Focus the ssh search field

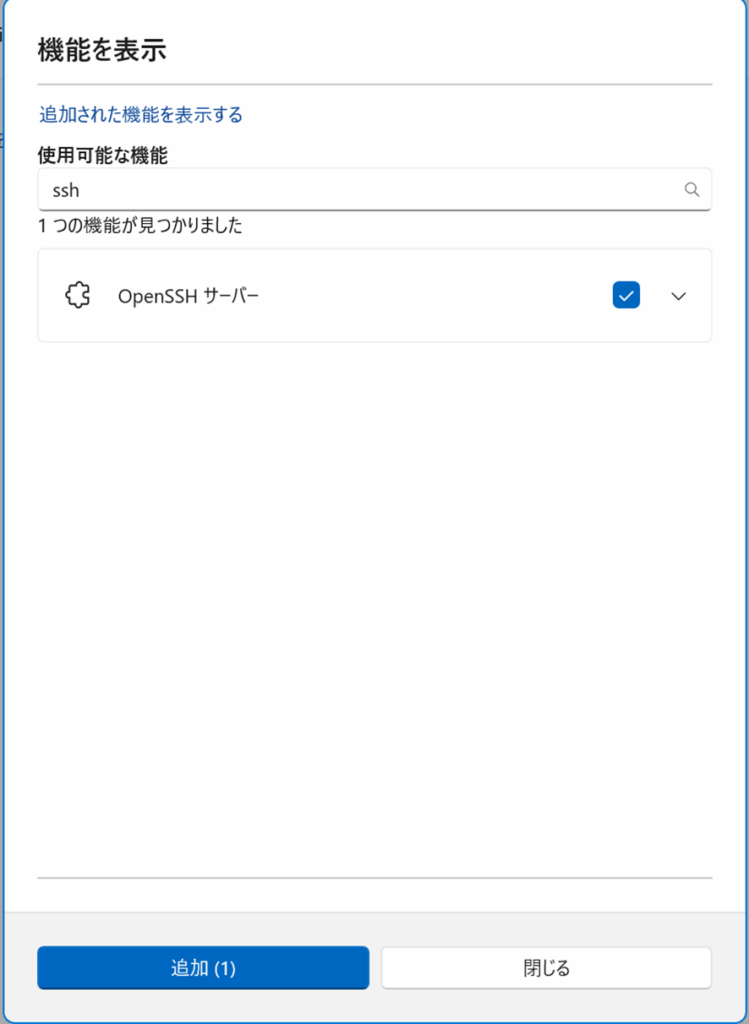pos(374,190)
